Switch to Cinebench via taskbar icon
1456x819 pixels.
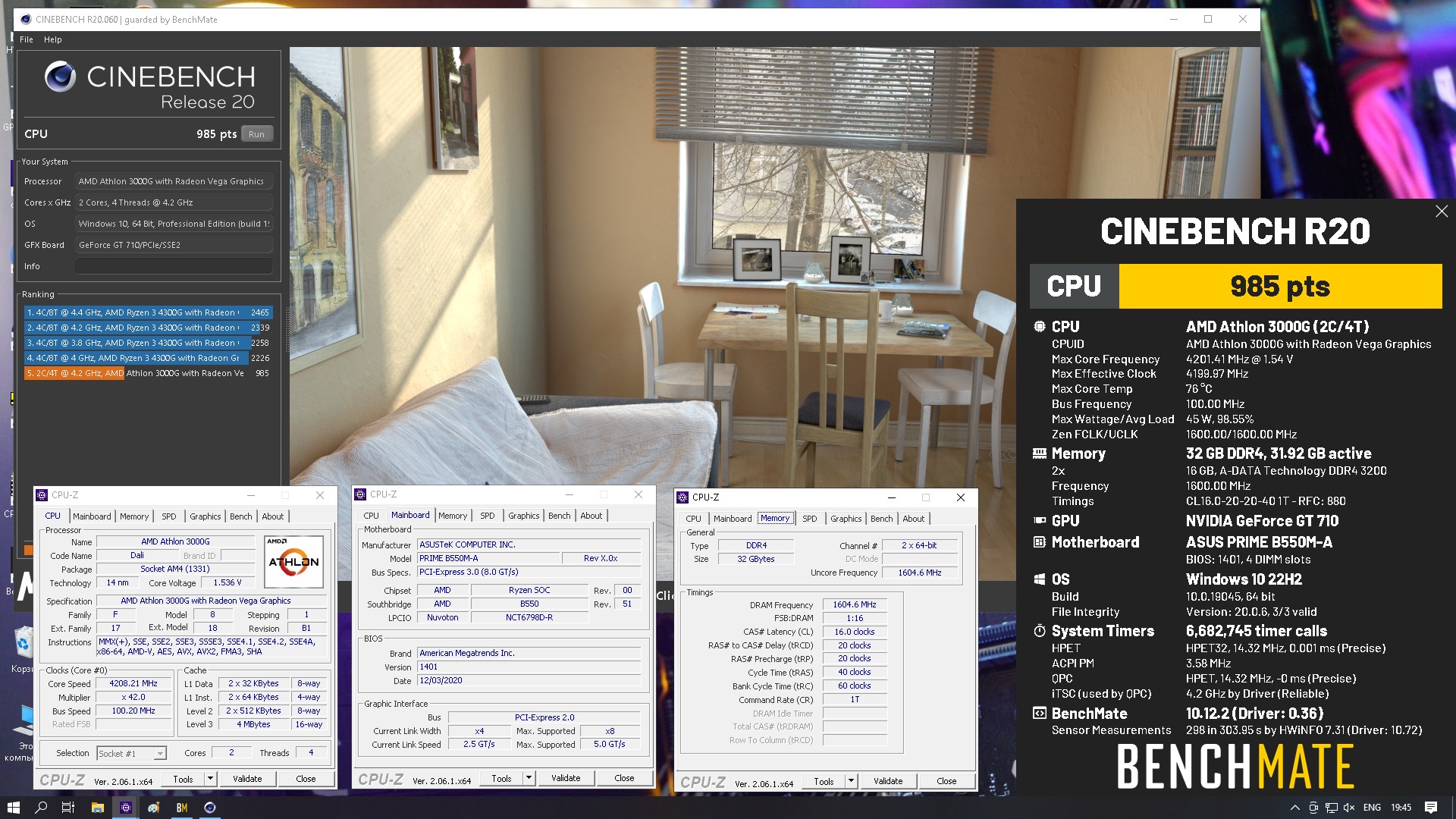(x=210, y=808)
